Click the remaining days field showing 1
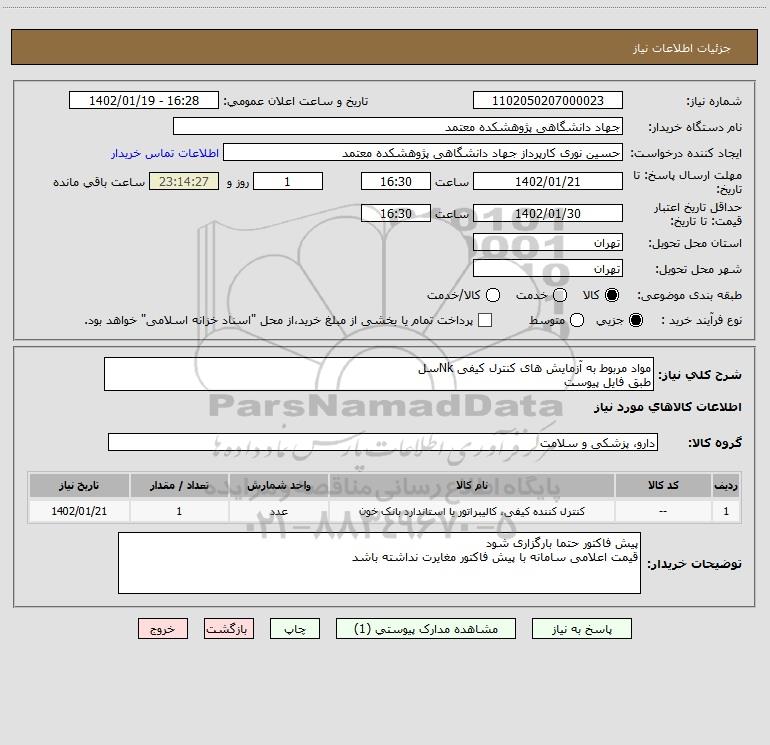This screenshot has height=745, width=770. pyautogui.click(x=288, y=181)
